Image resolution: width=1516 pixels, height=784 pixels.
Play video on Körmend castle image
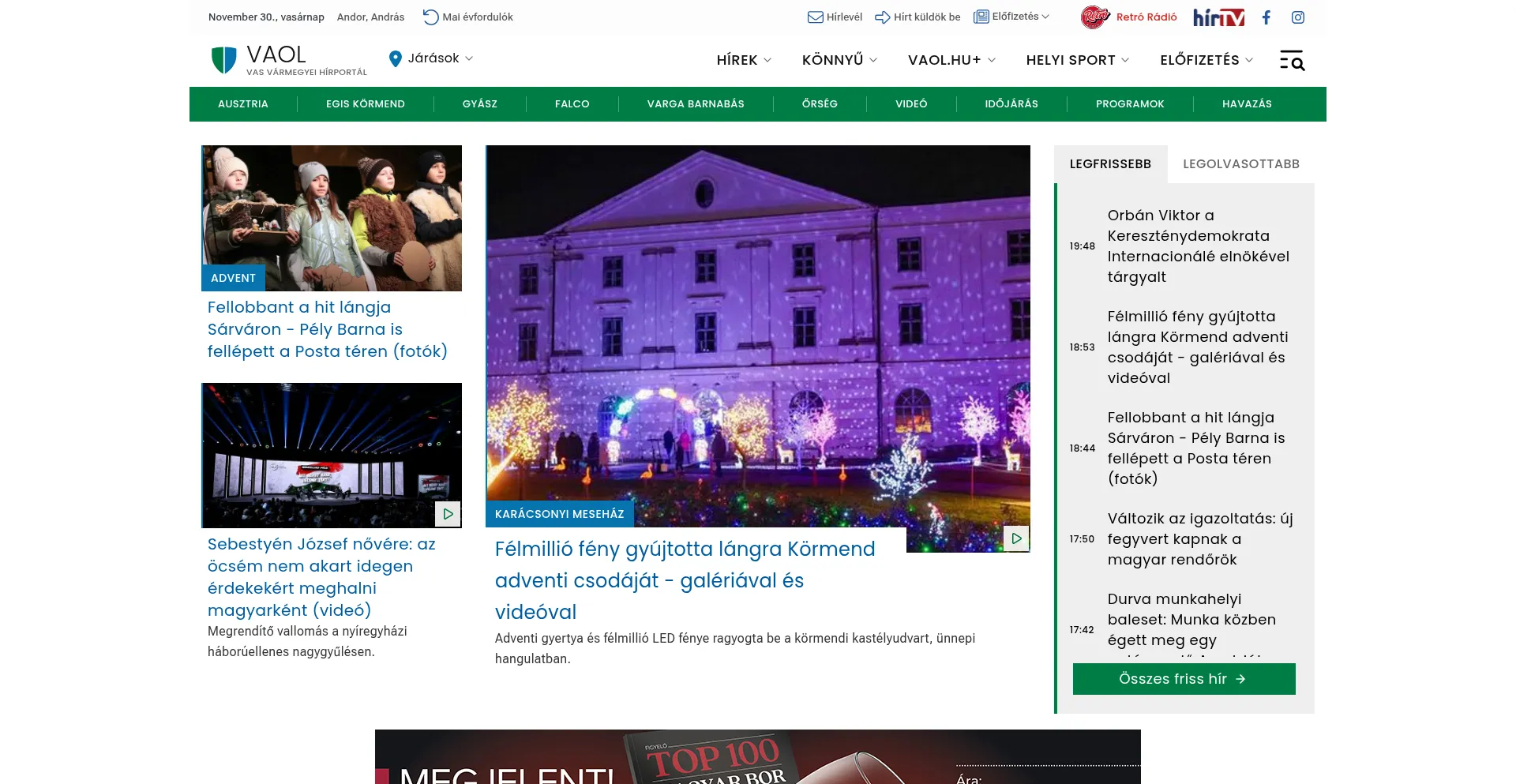click(1016, 538)
